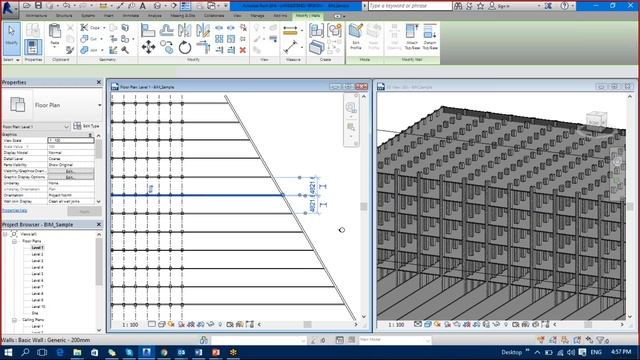Screen dimensions: 640x360
Task: Open the Windows Start menu
Action: [8, 352]
